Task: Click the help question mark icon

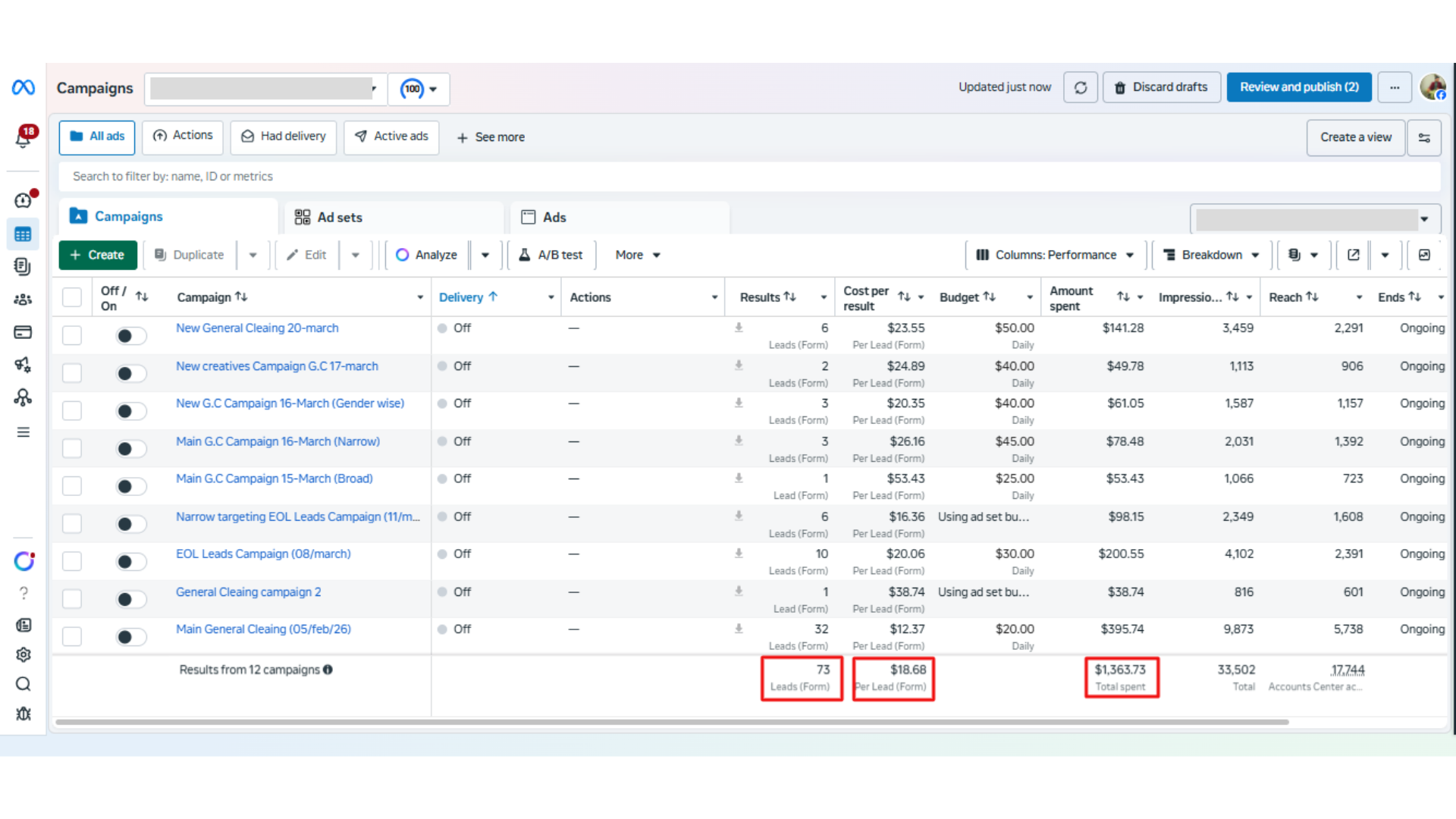Action: tap(24, 593)
